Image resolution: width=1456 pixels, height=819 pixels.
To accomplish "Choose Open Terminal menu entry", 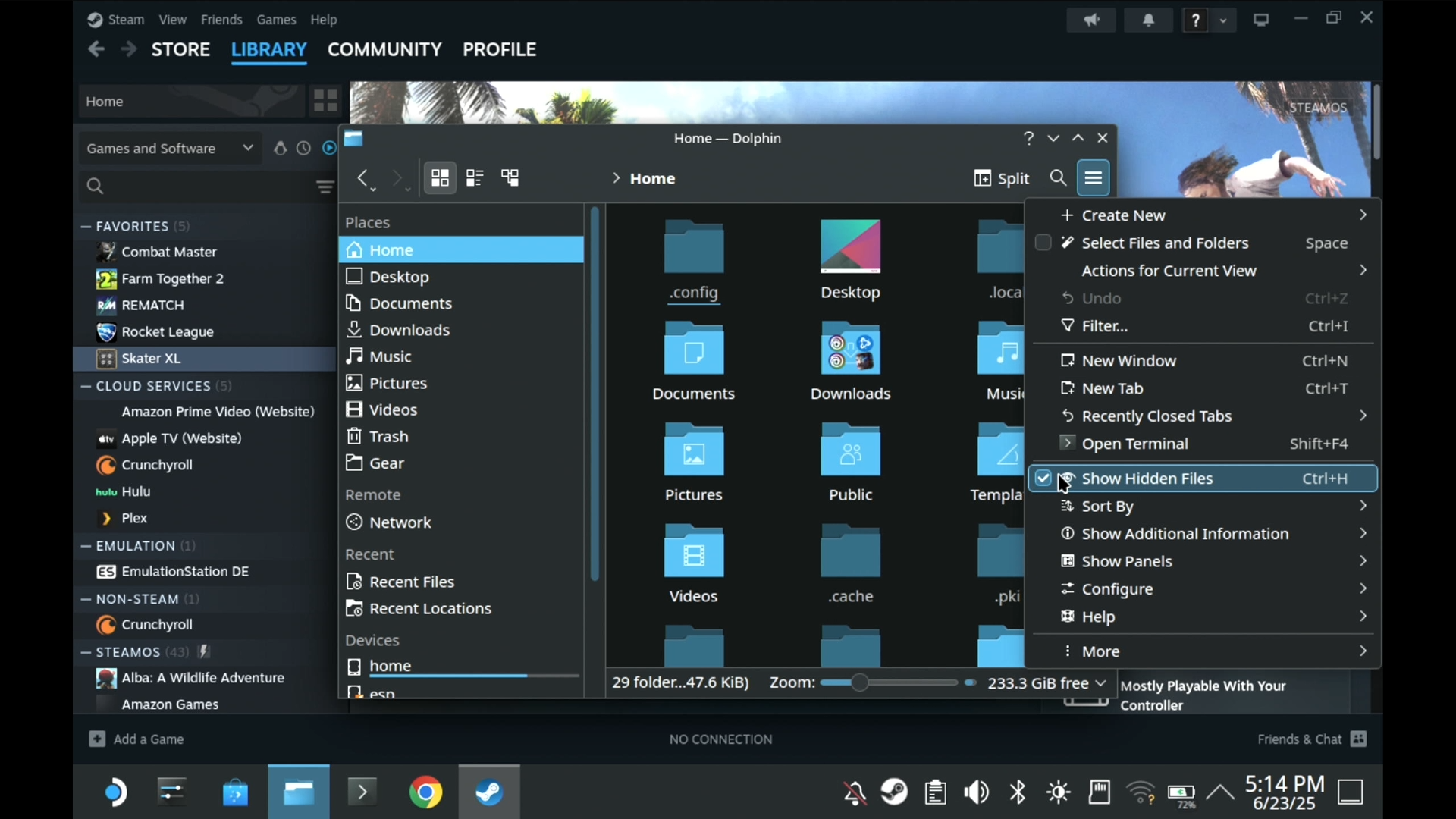I will coord(1134,444).
